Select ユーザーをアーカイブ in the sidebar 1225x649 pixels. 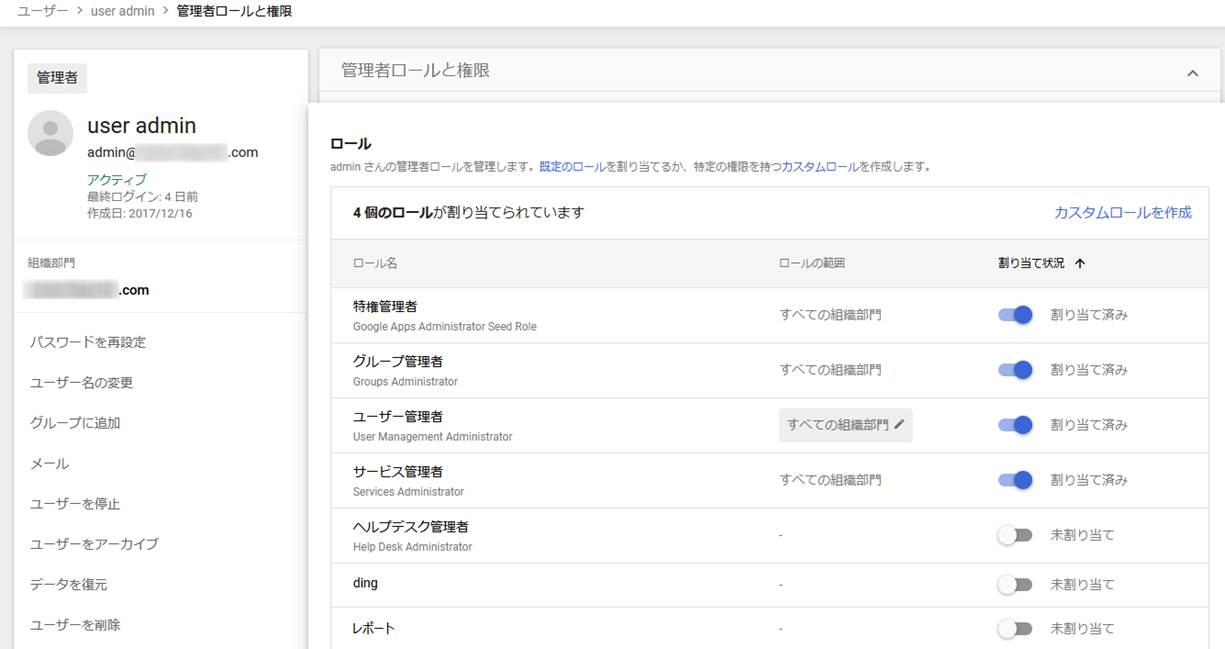pyautogui.click(x=94, y=544)
